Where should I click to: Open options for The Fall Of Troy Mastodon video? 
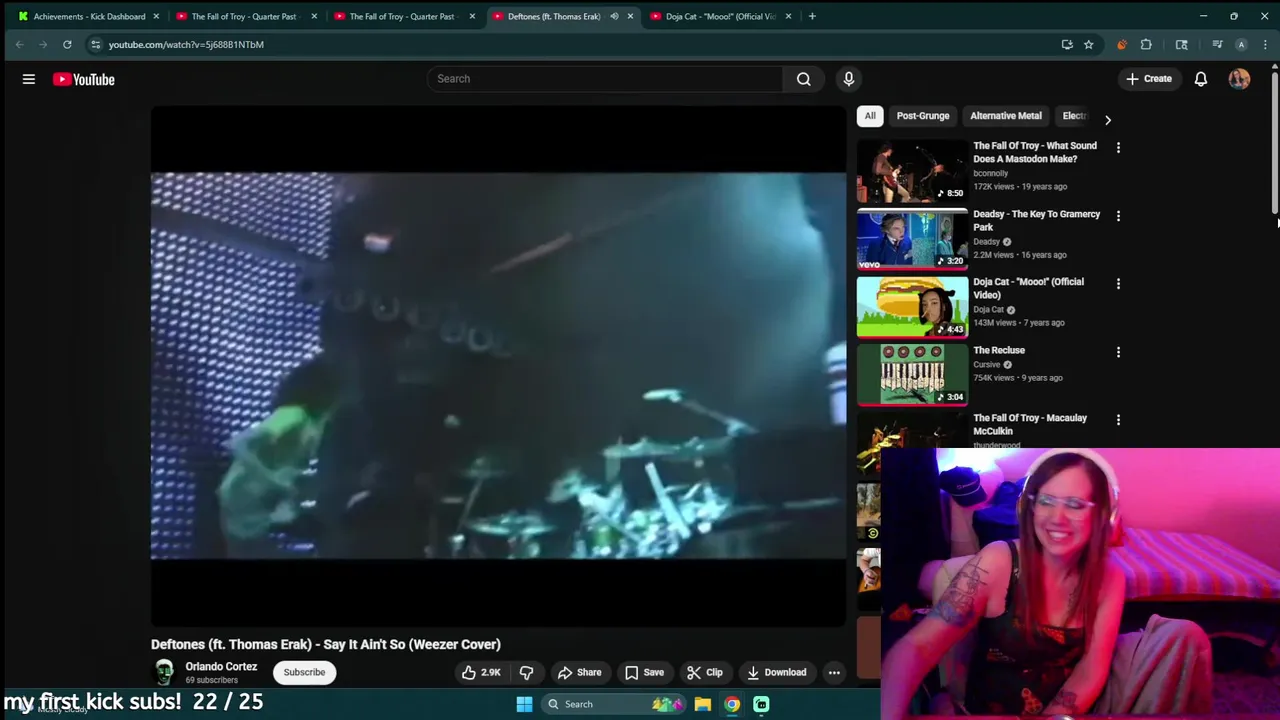point(1118,148)
